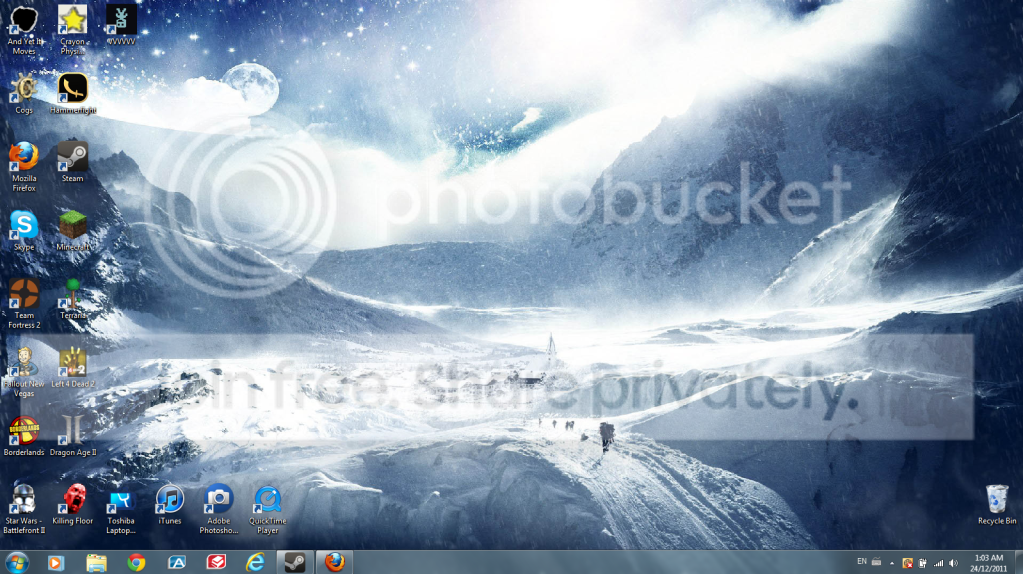1023x574 pixels.
Task: Switch to the Steam taskbar window
Action: pyautogui.click(x=295, y=562)
